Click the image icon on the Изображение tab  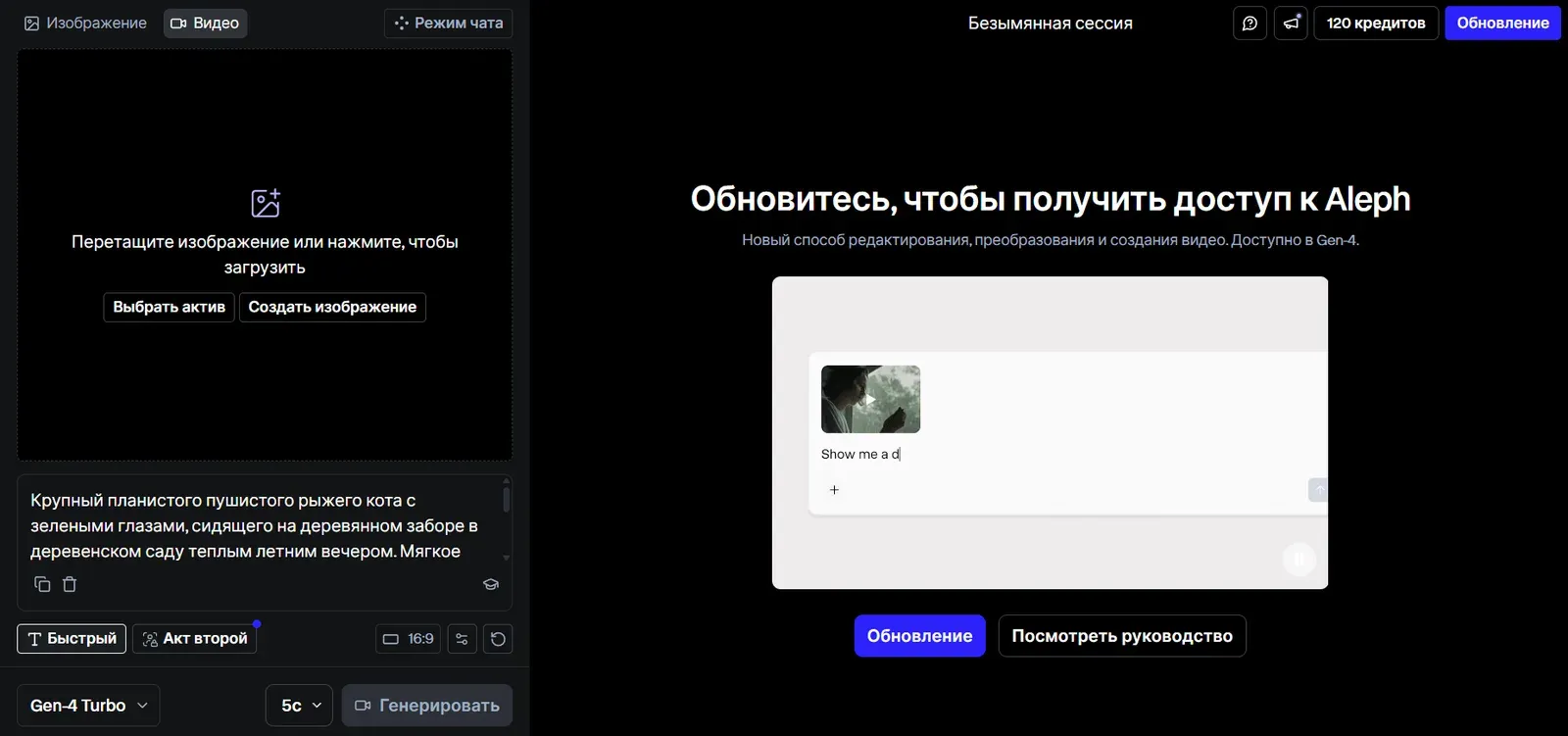[x=31, y=23]
